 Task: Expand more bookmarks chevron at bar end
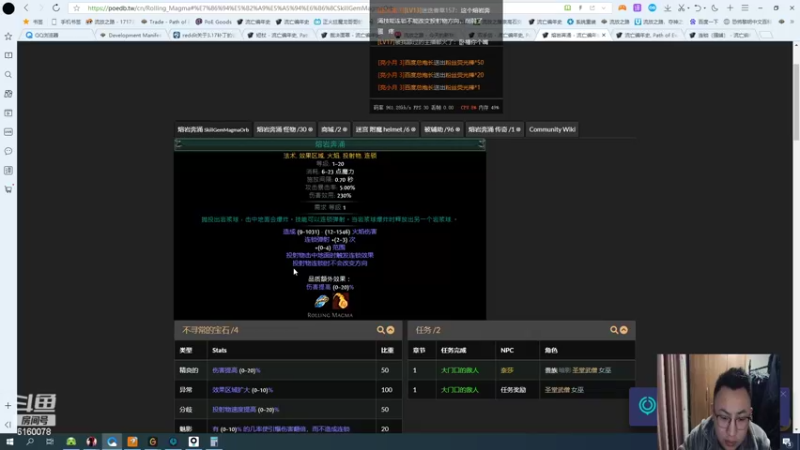(x=794, y=22)
